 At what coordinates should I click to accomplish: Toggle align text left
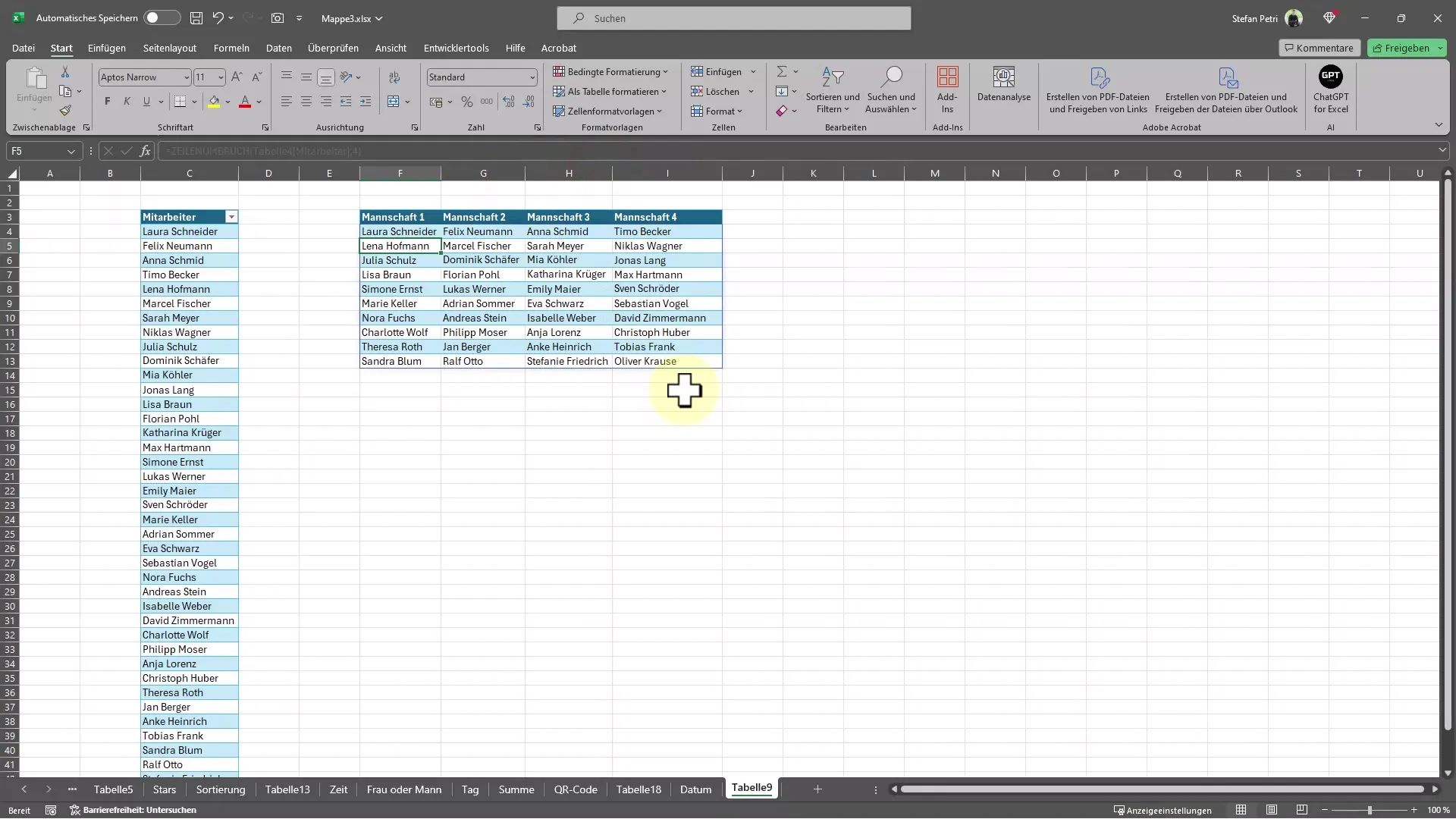click(286, 102)
